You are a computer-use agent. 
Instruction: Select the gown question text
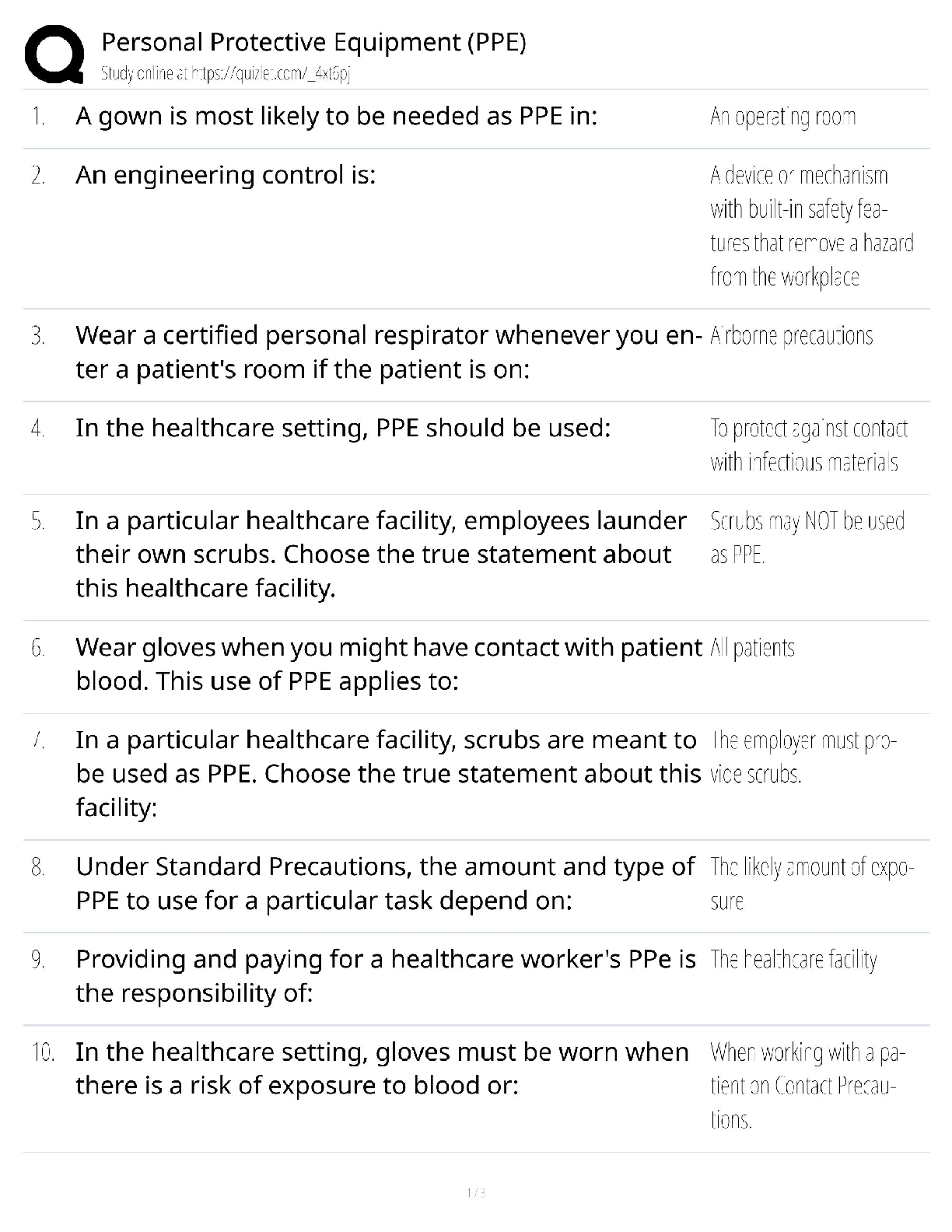(x=336, y=117)
